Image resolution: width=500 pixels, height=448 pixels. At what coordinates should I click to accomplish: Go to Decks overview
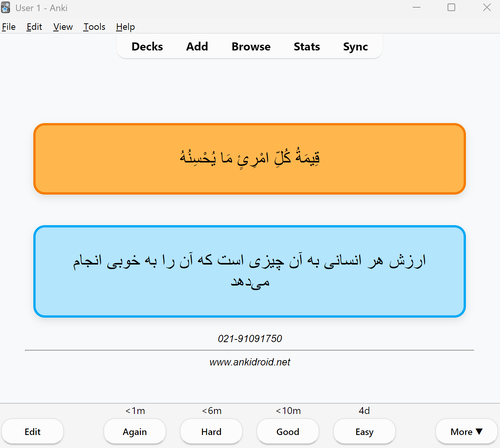[x=147, y=47]
